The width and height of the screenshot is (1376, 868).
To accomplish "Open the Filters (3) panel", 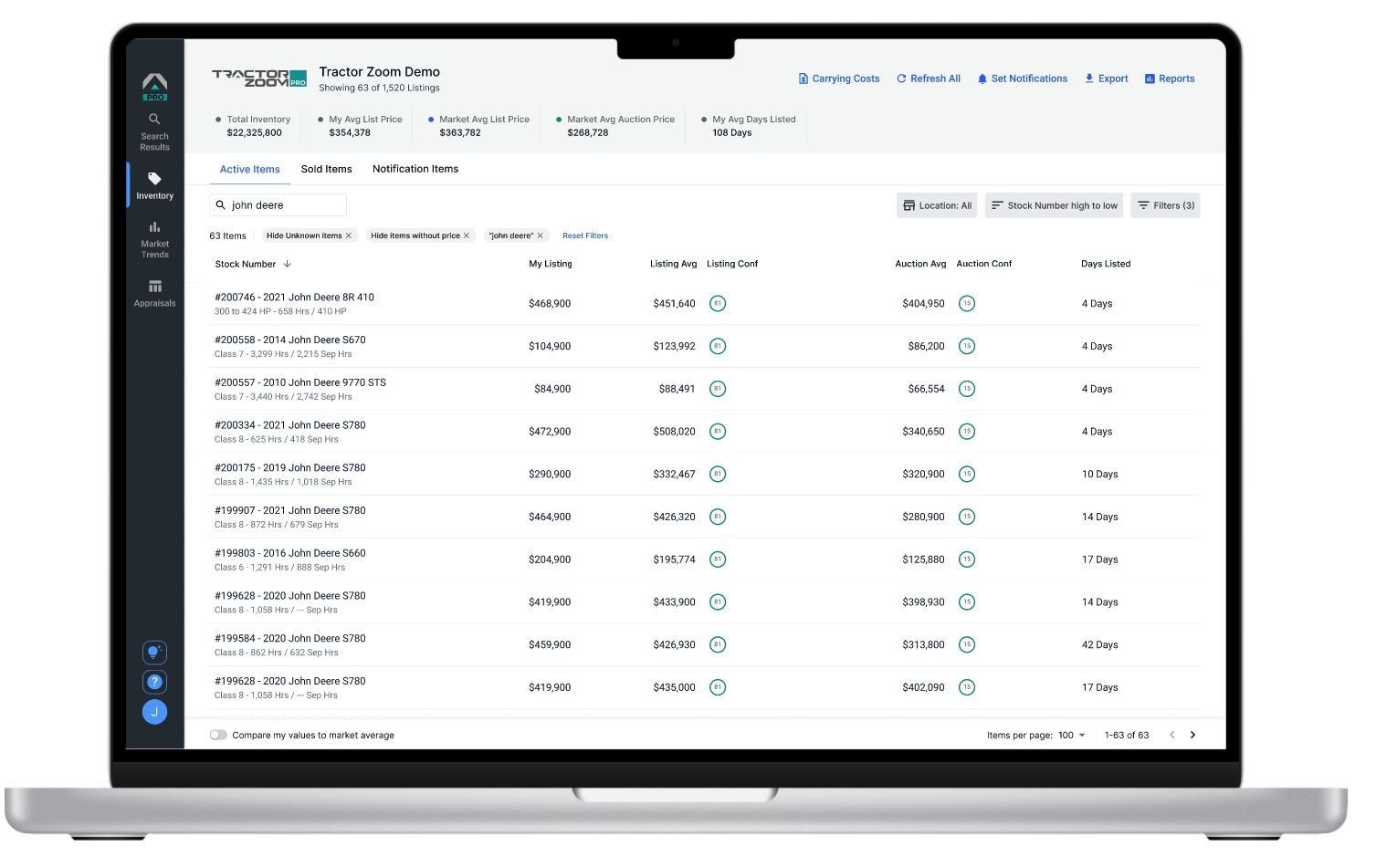I will pyautogui.click(x=1166, y=205).
